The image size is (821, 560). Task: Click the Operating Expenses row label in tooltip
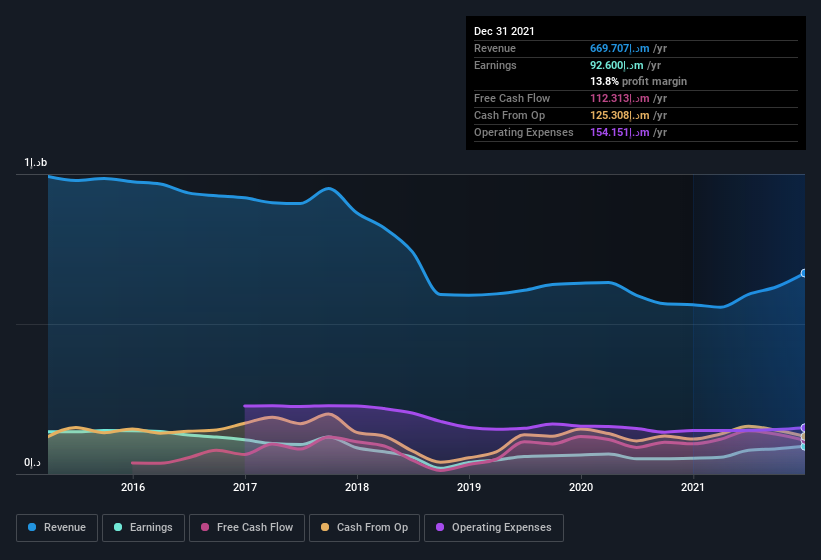click(524, 132)
